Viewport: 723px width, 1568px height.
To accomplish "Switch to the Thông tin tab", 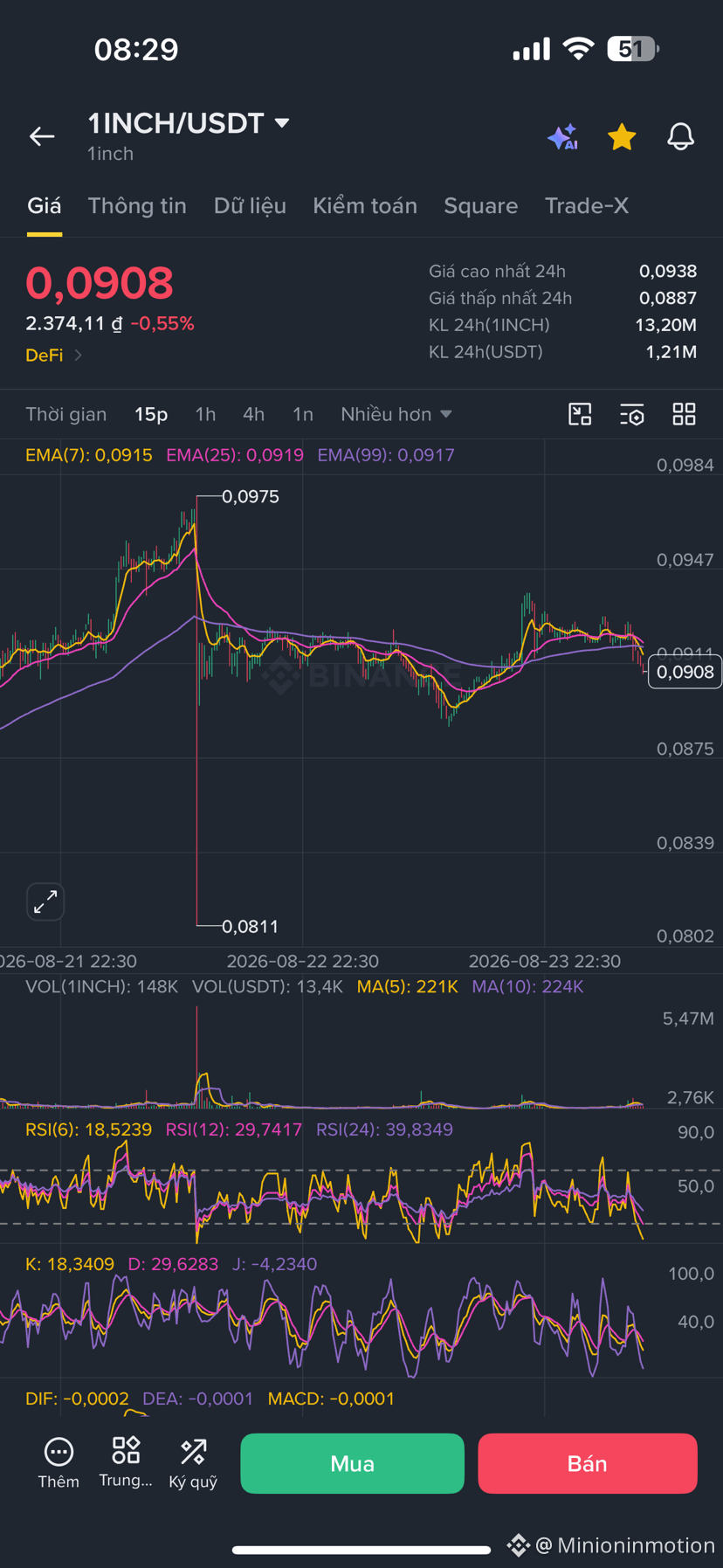I will (137, 205).
